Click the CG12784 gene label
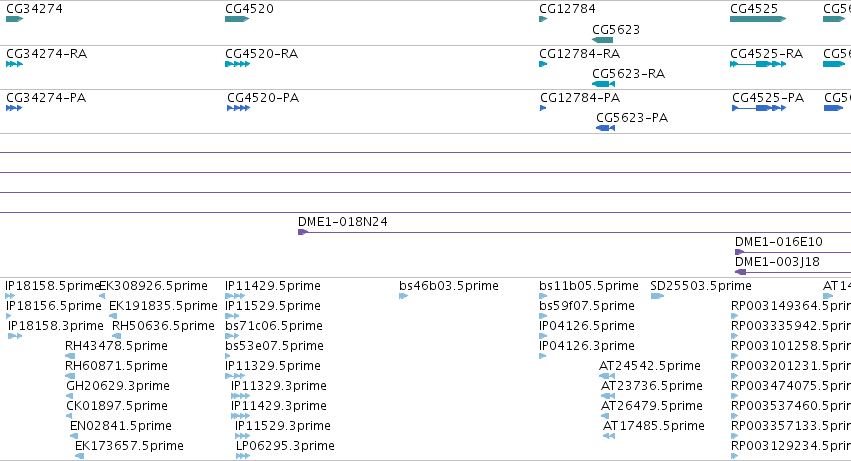 [567, 9]
